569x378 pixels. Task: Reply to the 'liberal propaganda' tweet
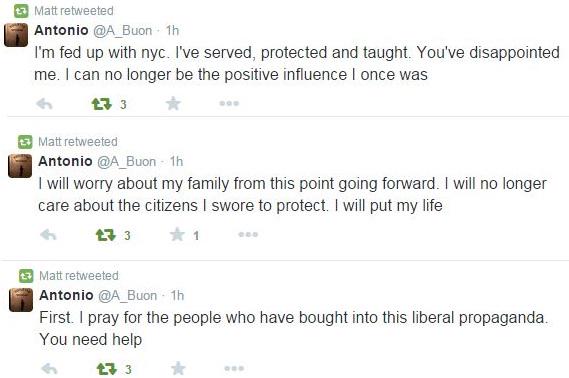point(49,369)
